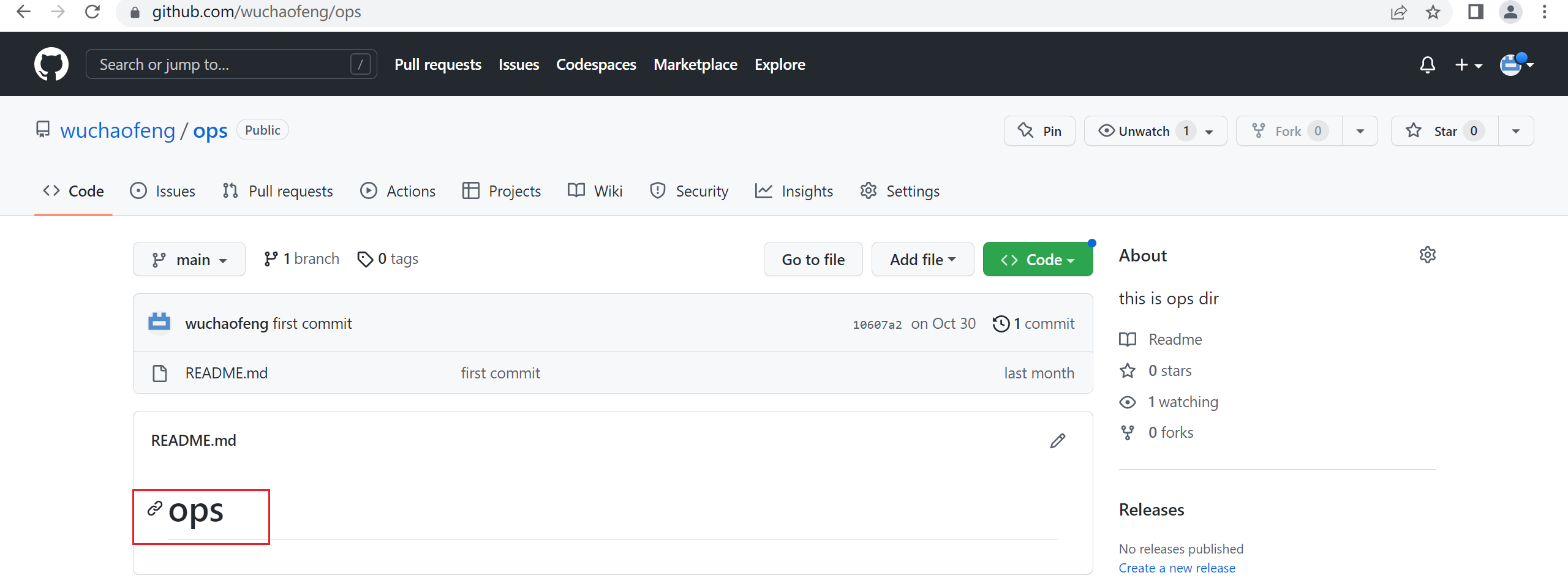Open the ops repository name link
This screenshot has width=1568, height=578.
click(x=210, y=130)
